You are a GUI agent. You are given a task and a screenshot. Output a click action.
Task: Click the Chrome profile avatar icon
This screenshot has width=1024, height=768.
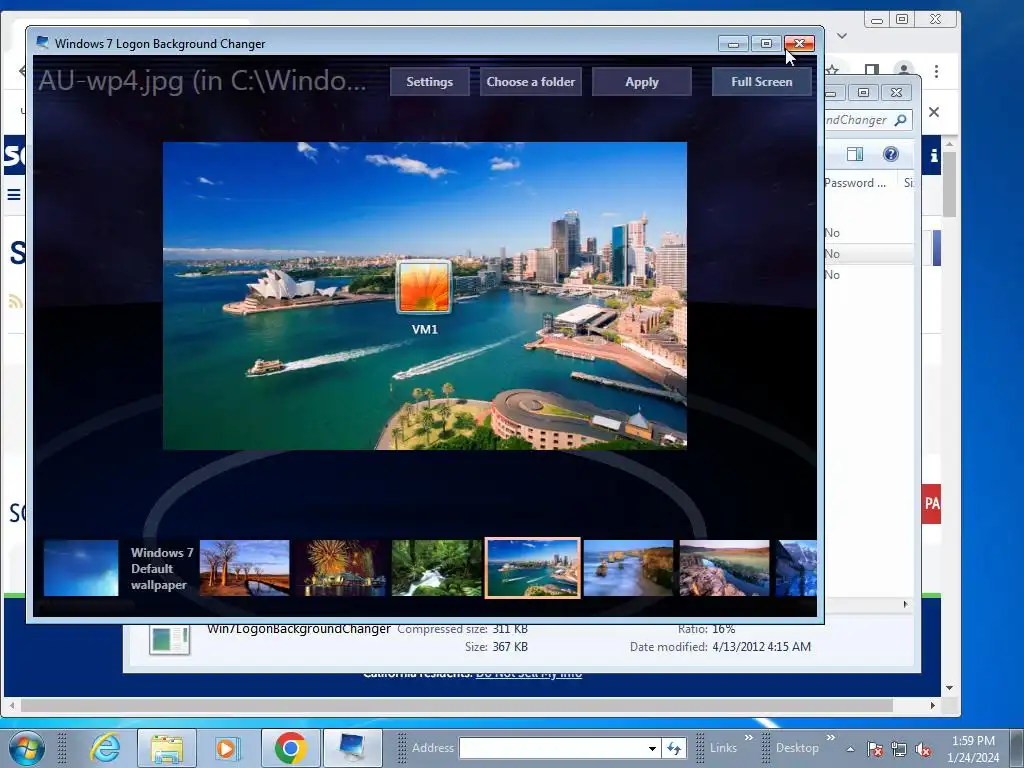pos(904,70)
